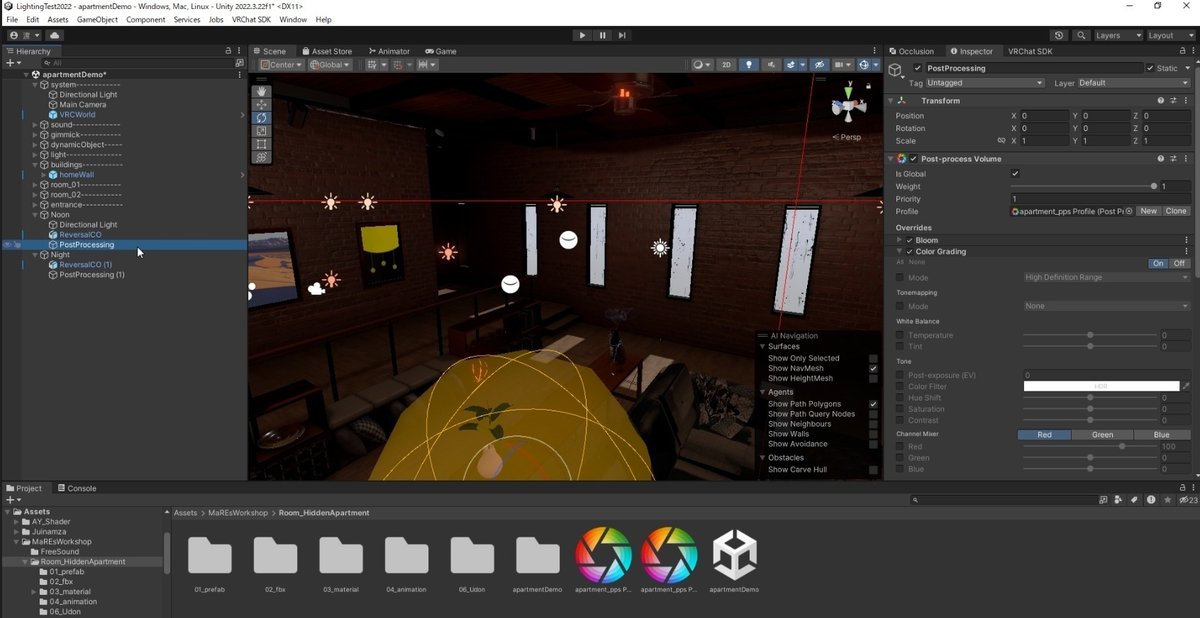The image size is (1200, 618).
Task: Open the Global handle rotation dropdown
Action: coord(330,65)
